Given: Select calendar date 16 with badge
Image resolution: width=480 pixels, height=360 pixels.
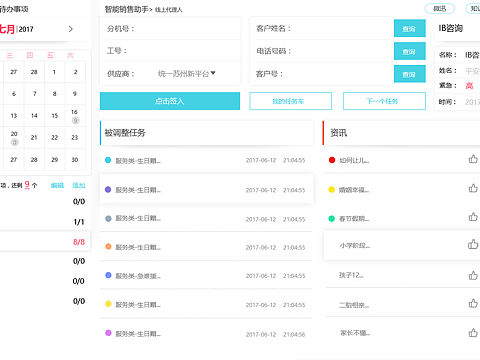Looking at the screenshot, I should coord(75,116).
